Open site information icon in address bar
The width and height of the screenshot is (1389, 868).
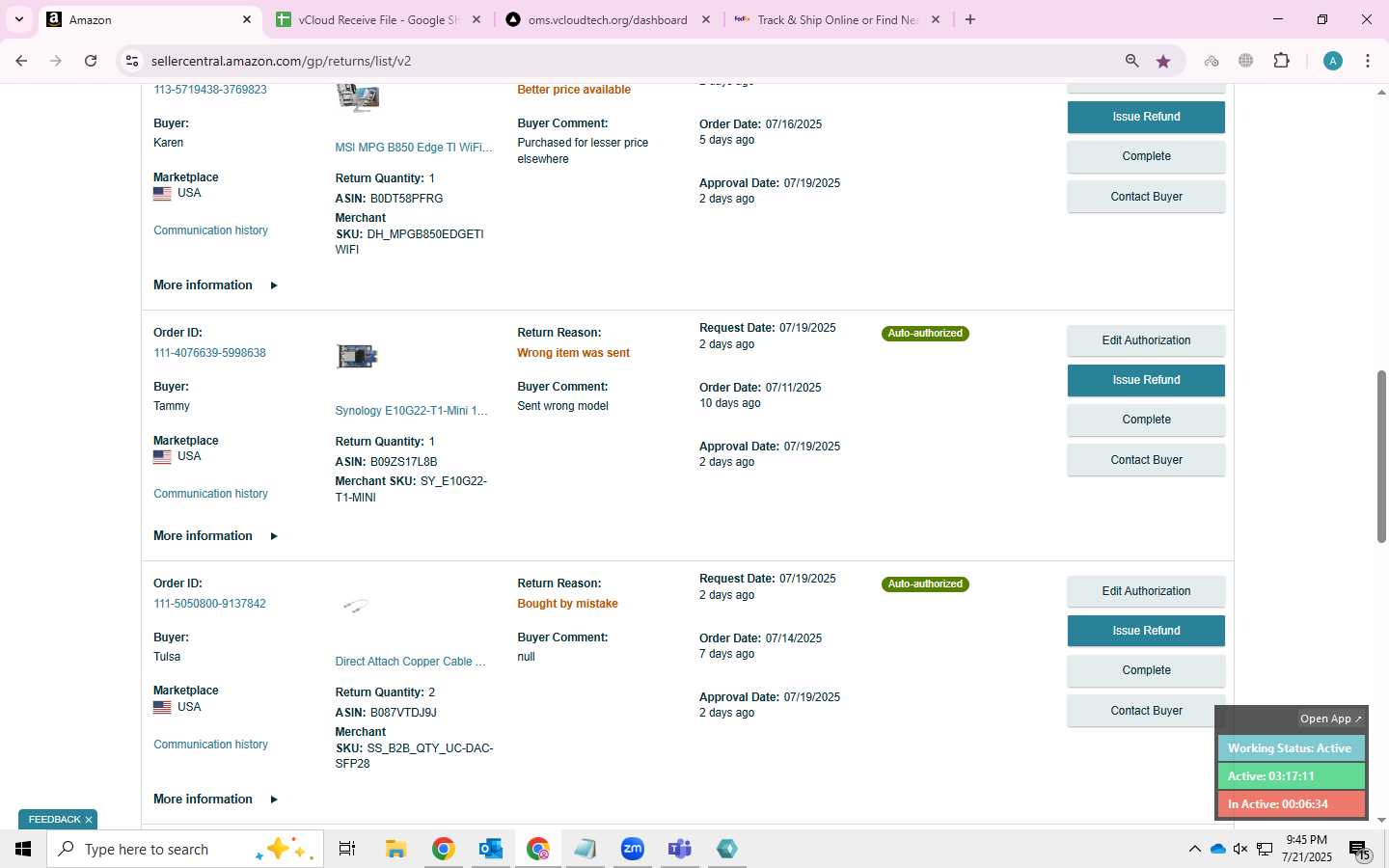click(x=132, y=61)
